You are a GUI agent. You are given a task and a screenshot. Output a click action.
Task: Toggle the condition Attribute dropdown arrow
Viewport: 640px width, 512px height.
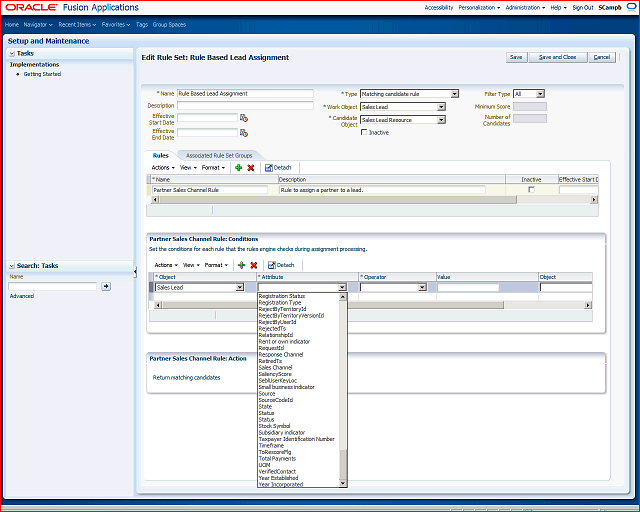342,287
